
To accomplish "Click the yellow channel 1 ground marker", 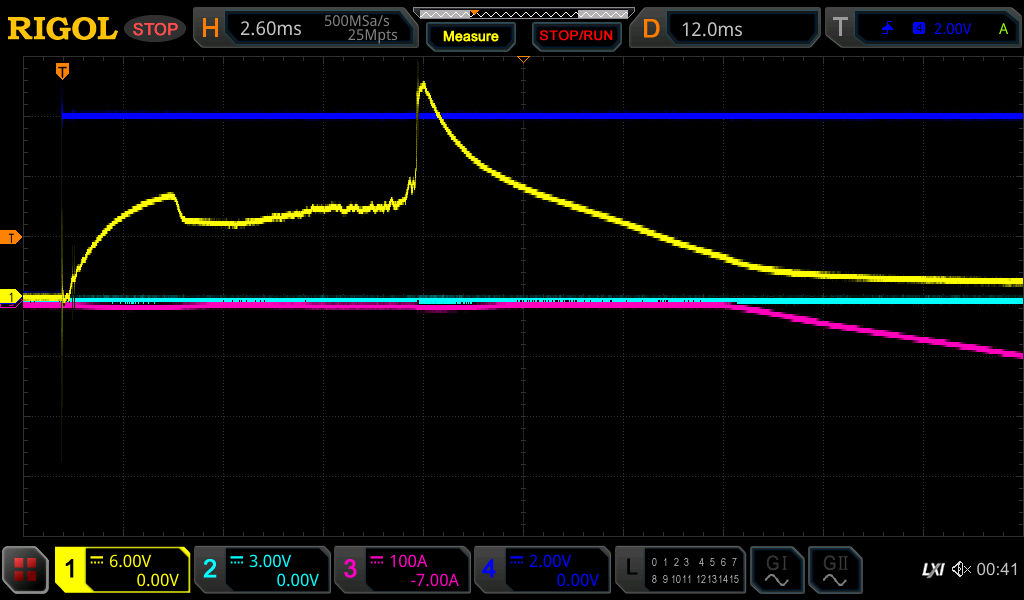I will point(11,297).
